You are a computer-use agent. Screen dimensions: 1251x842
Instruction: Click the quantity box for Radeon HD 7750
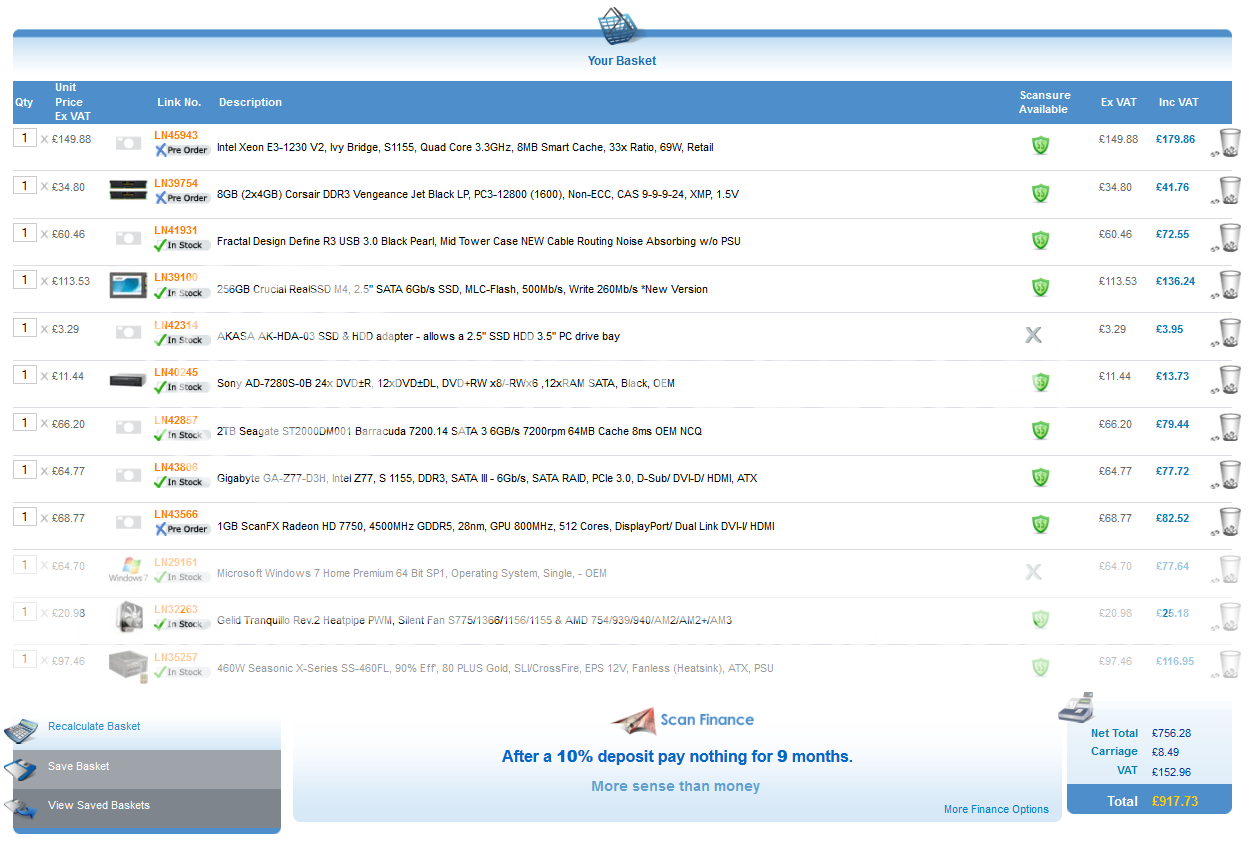[25, 516]
